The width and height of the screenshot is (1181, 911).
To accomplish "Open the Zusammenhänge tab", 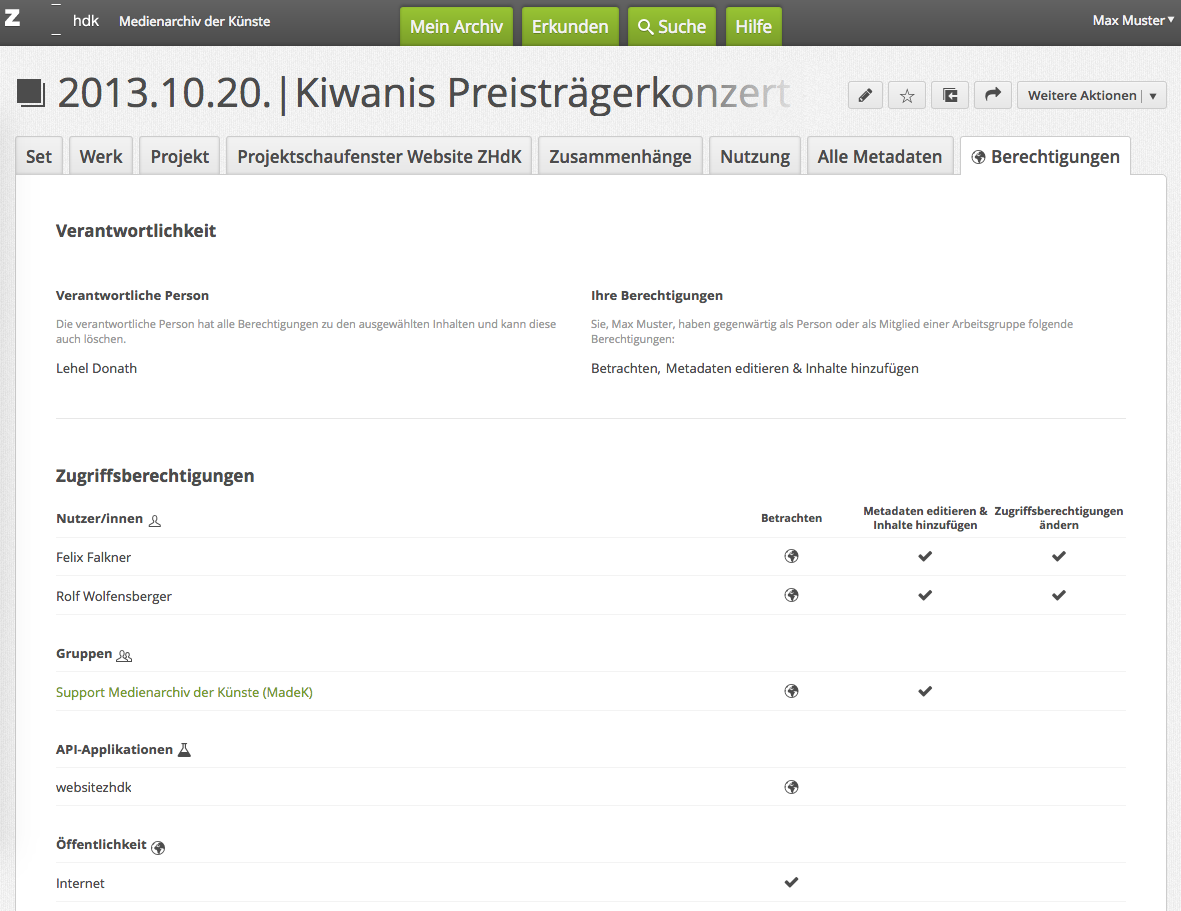I will pyautogui.click(x=620, y=157).
